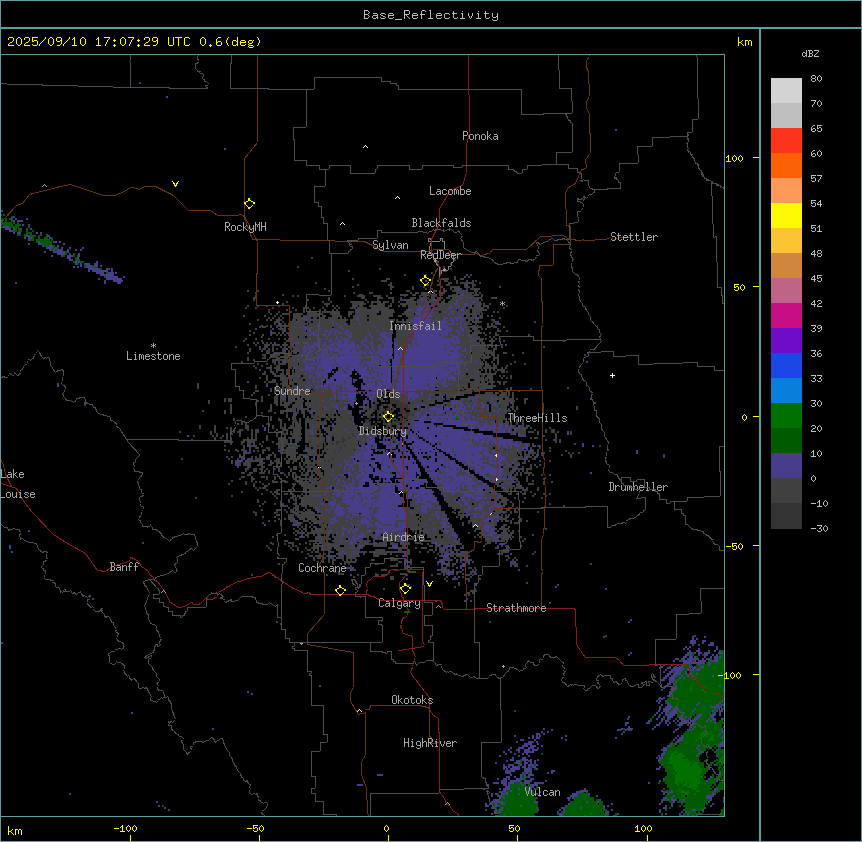
Task: Click the 48 value in the dBZ legend
Action: [816, 253]
